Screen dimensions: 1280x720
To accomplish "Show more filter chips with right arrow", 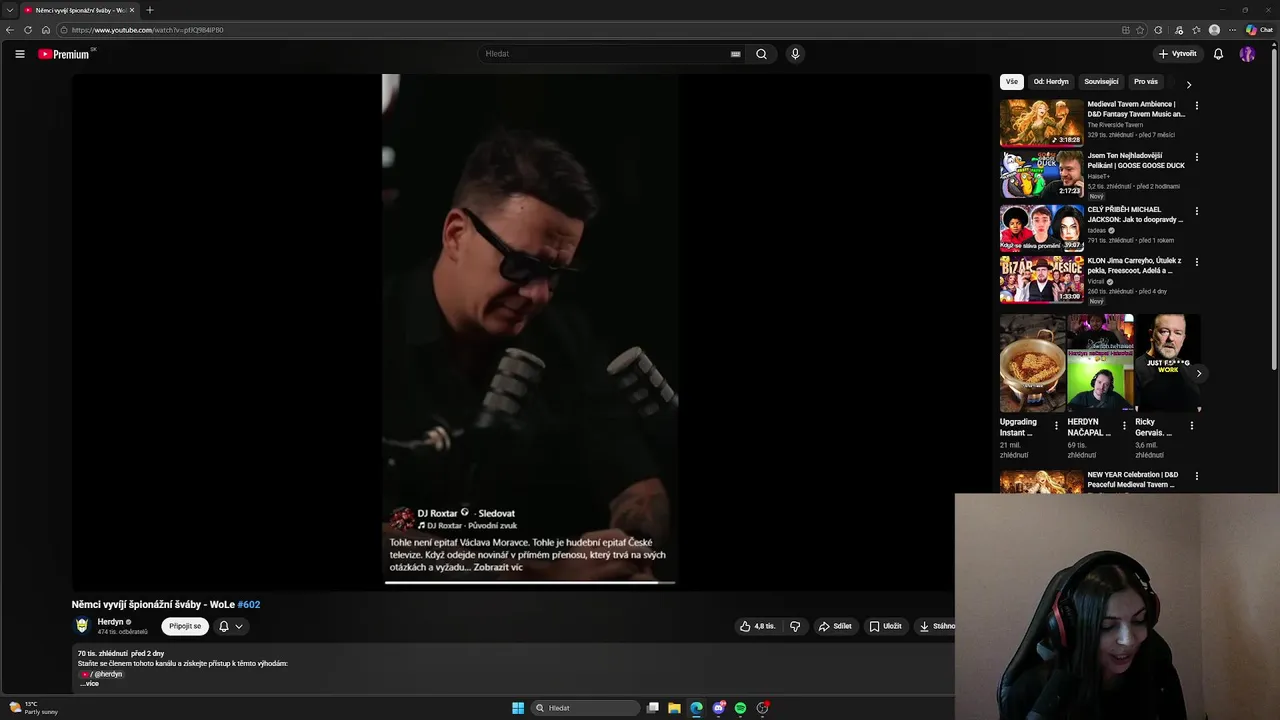I will pos(1188,84).
